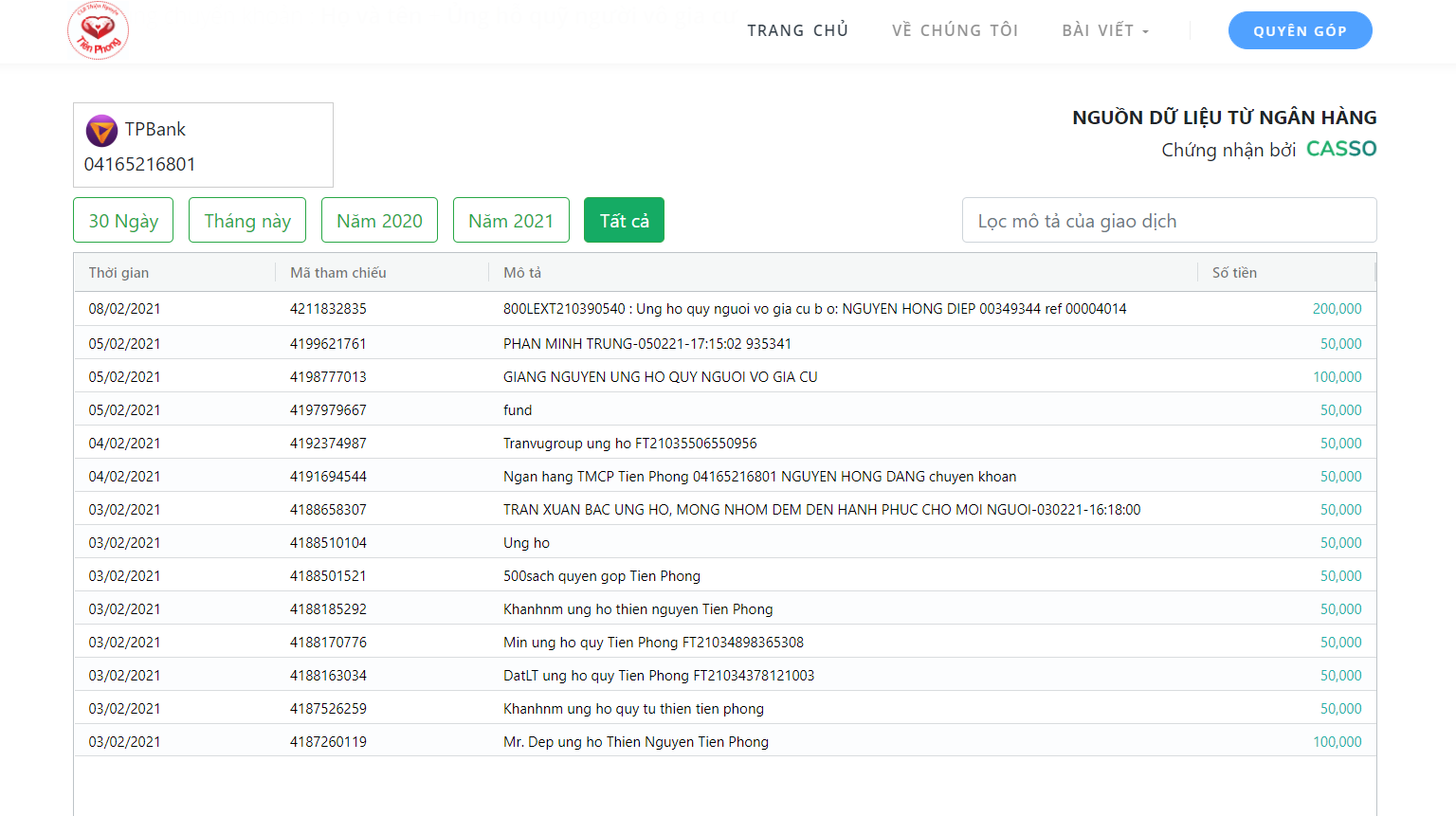Image resolution: width=1456 pixels, height=816 pixels.
Task: Click reference code 4211832835
Action: (328, 309)
